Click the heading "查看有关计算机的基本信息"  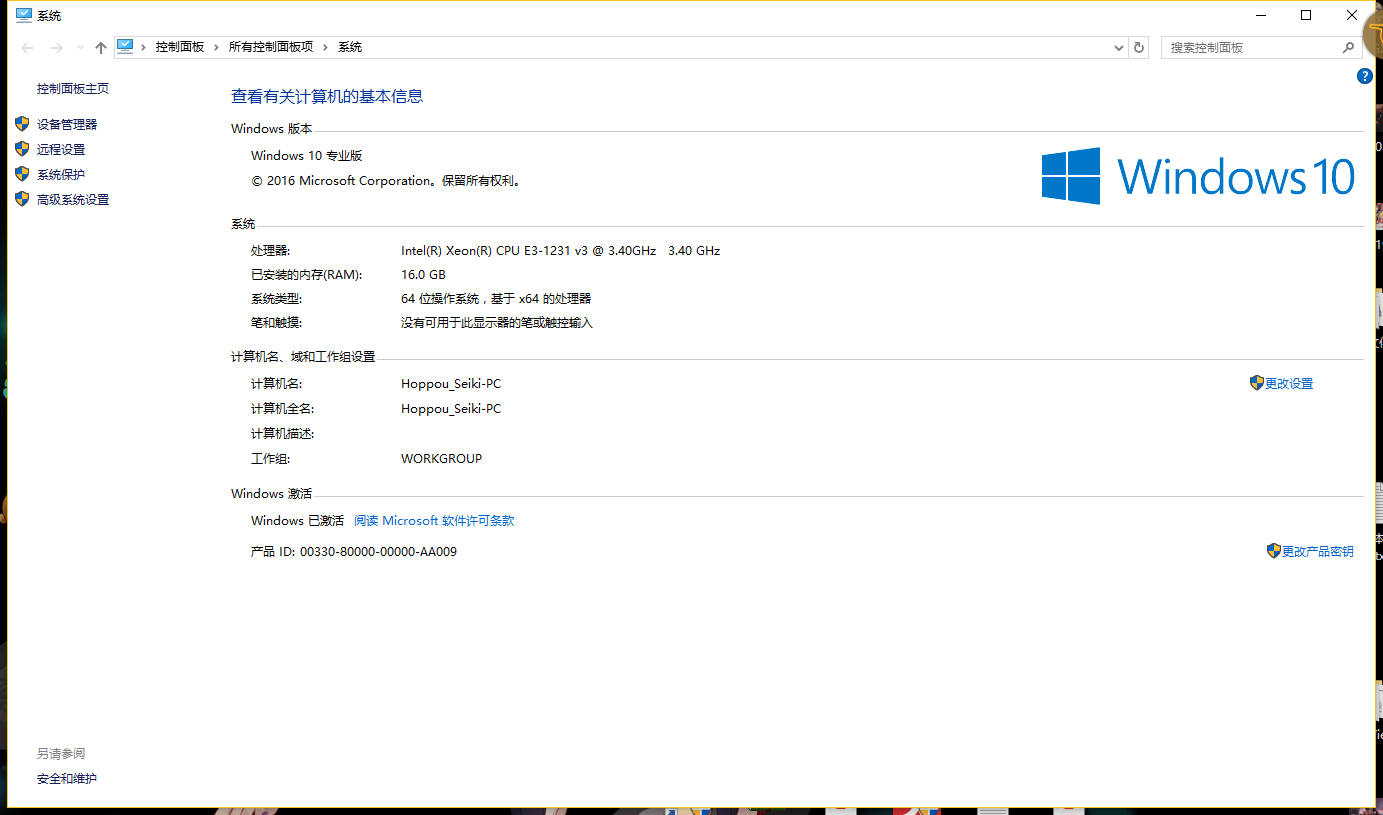(x=327, y=96)
